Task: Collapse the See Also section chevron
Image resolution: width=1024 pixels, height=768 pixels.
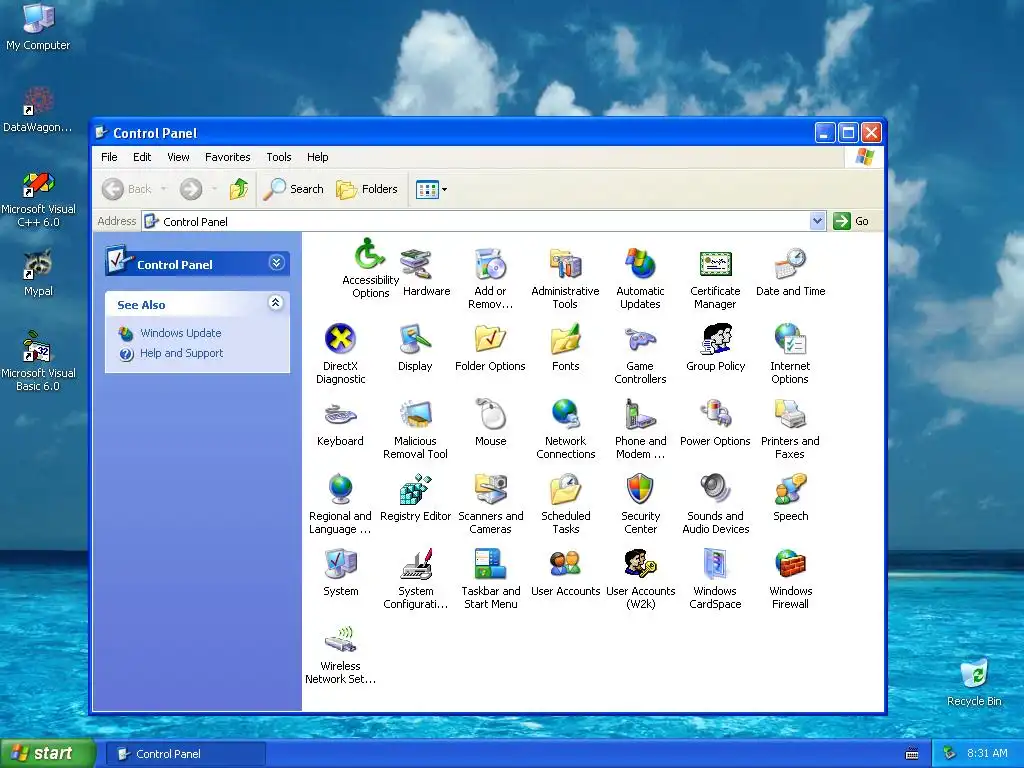Action: coord(276,302)
